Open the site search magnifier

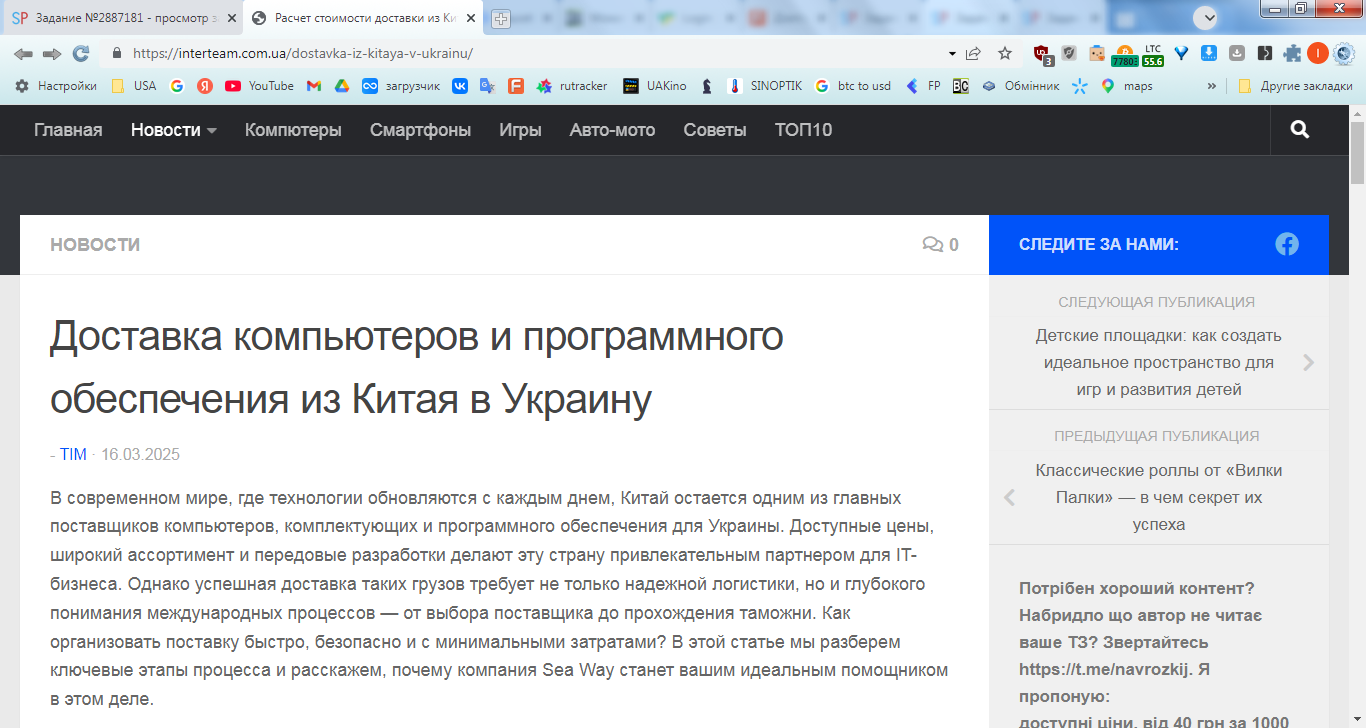(1300, 129)
